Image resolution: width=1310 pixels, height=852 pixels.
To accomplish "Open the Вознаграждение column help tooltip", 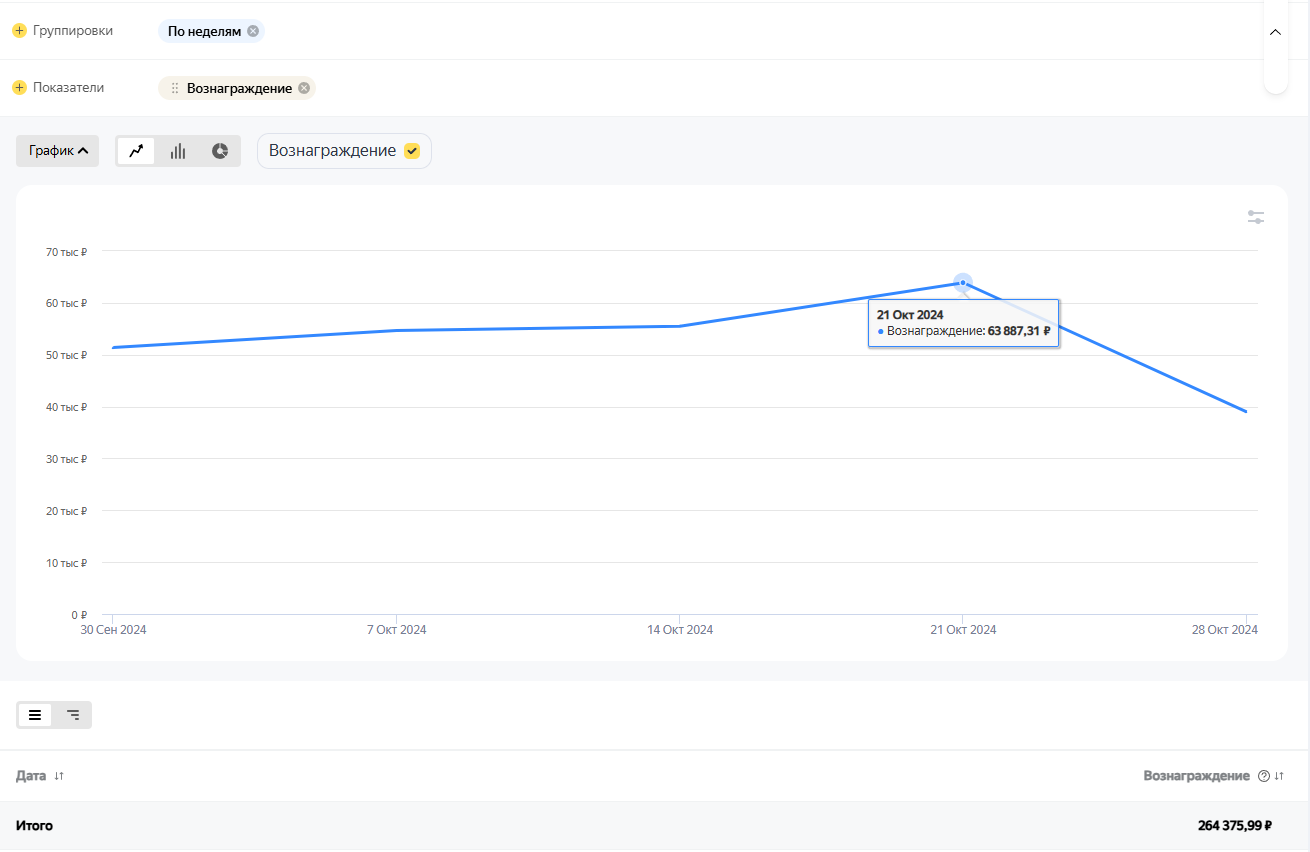I will (x=1263, y=776).
